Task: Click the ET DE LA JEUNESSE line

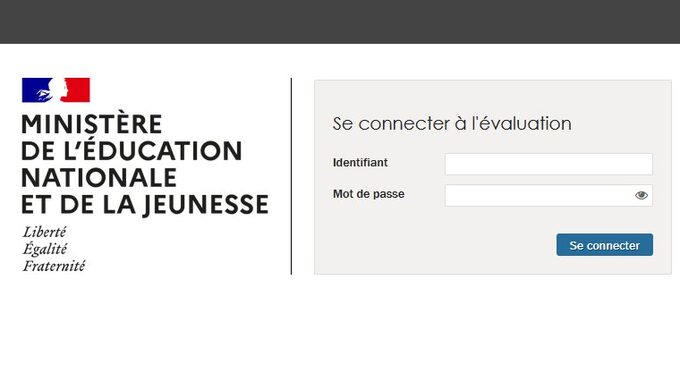Action: pyautogui.click(x=145, y=204)
